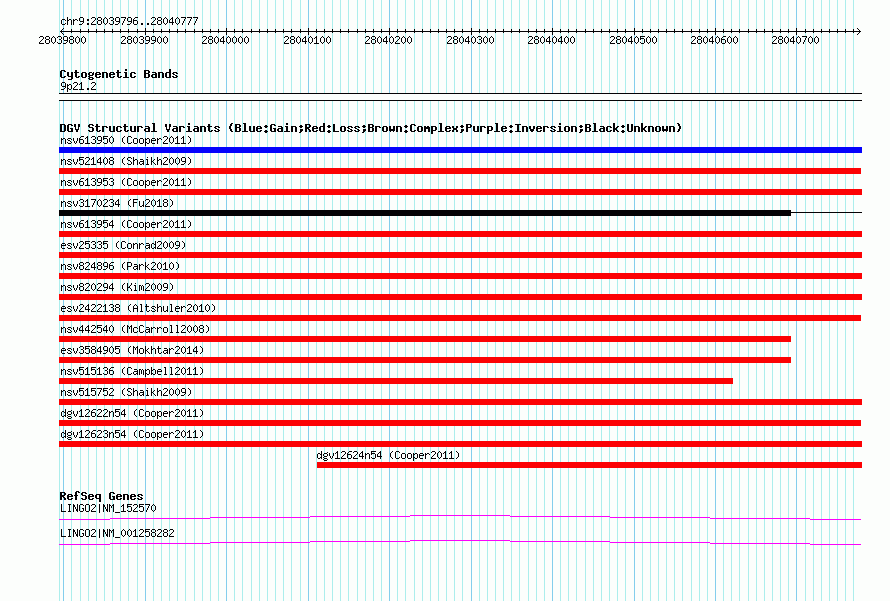The height and width of the screenshot is (601, 890).
Task: Click the red bar under esv3584905
Action: tap(425, 360)
